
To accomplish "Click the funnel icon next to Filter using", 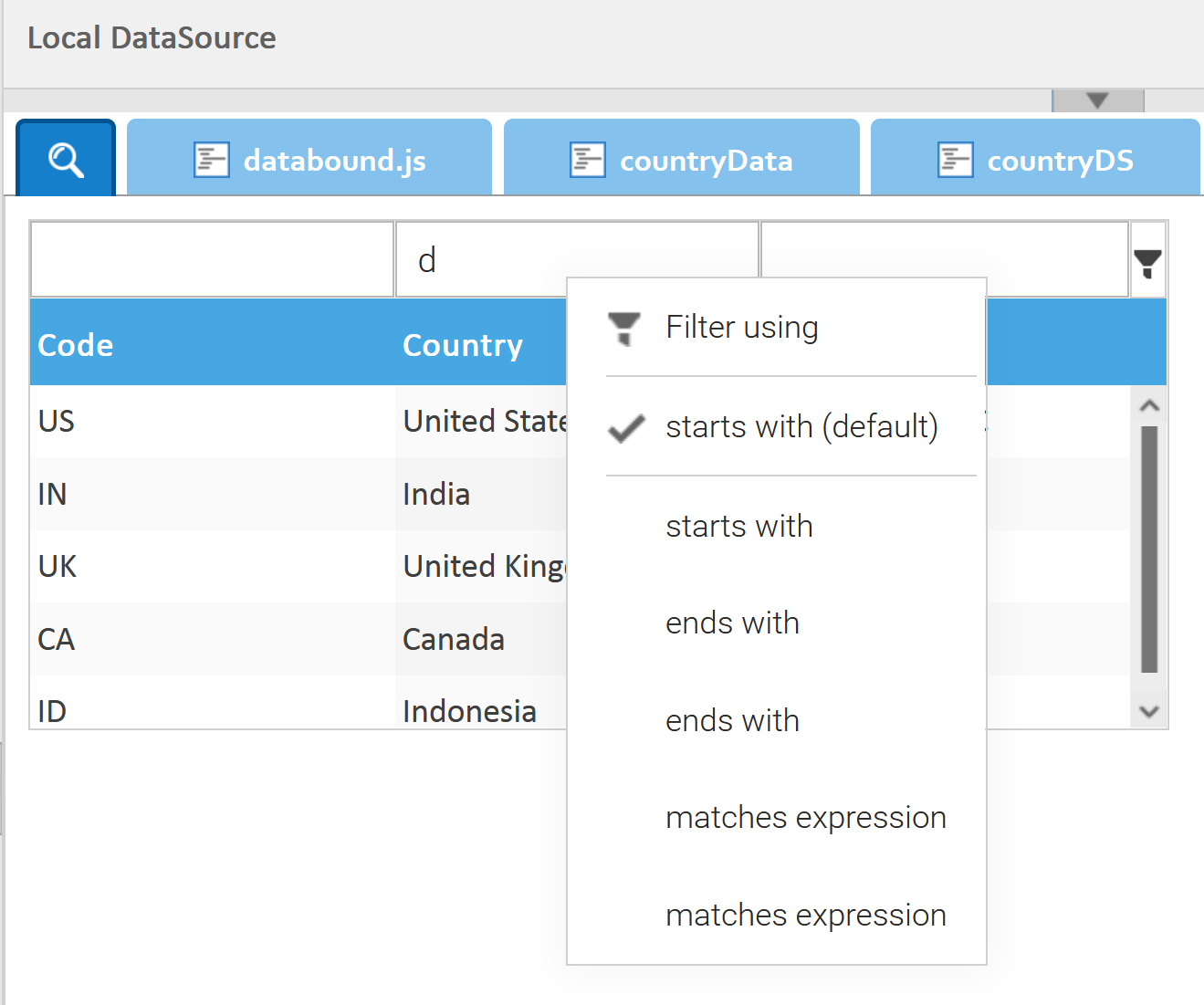I will coord(624,328).
